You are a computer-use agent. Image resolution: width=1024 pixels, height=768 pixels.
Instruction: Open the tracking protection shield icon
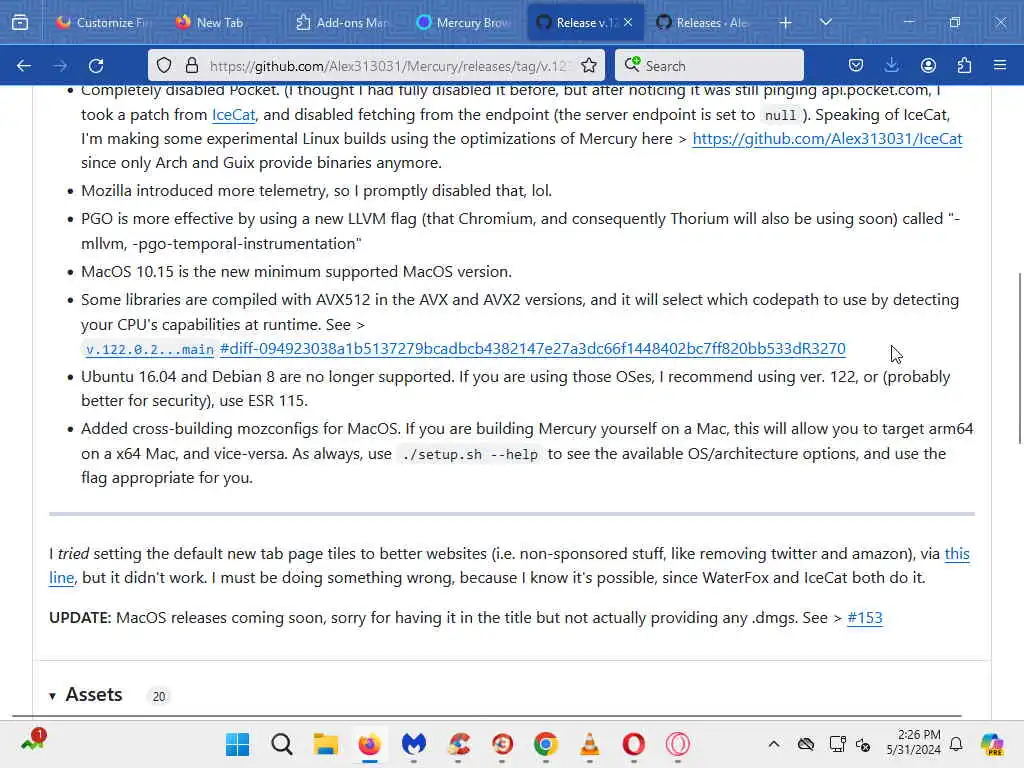coord(164,65)
